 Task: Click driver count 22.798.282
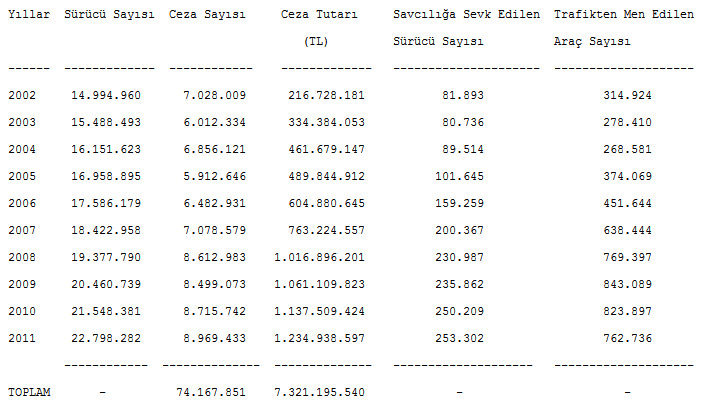pos(106,338)
